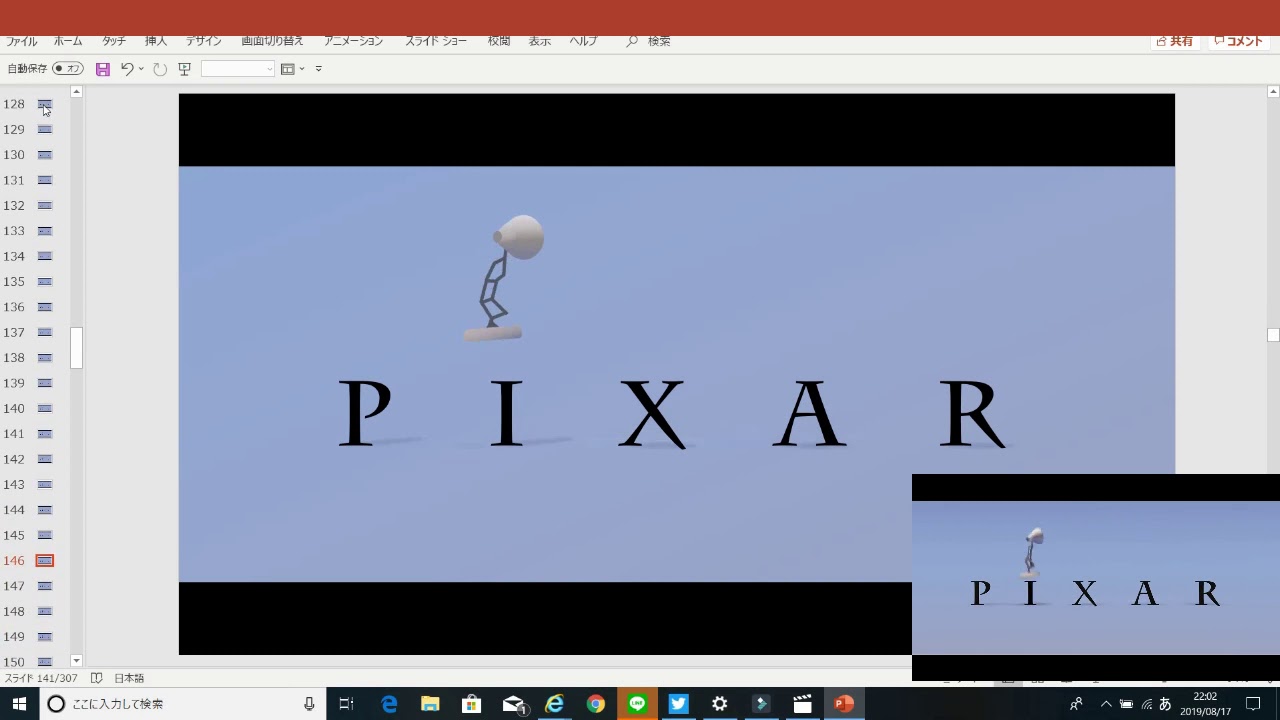Select slide 143 thumbnail
Screen dimensions: 1280x720
(x=45, y=485)
